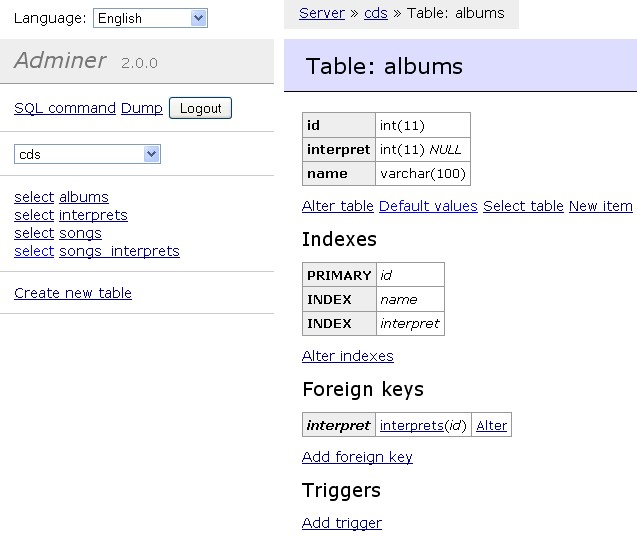Click Create new table
This screenshot has height=536, width=637.
tap(73, 293)
